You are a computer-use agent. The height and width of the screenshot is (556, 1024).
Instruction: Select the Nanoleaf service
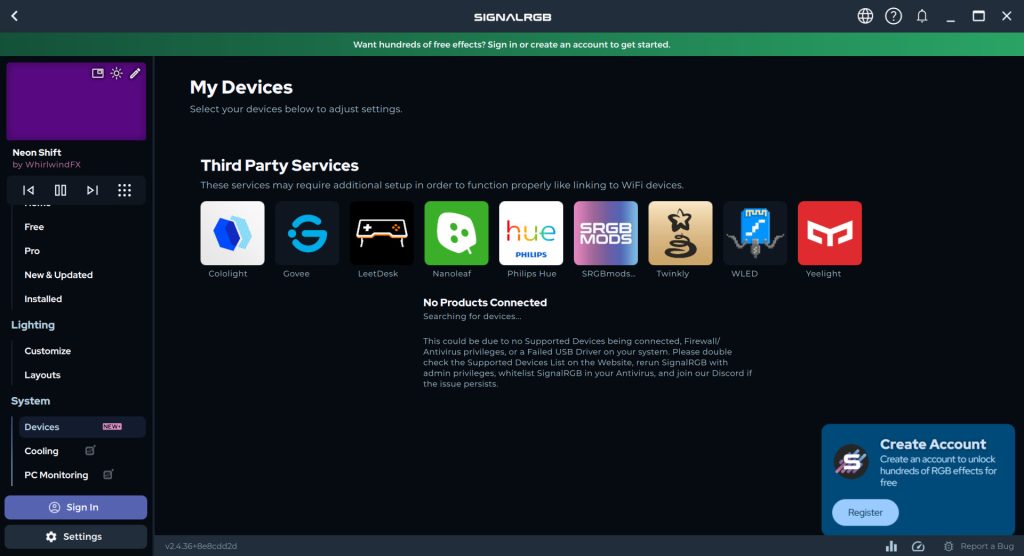click(x=456, y=233)
